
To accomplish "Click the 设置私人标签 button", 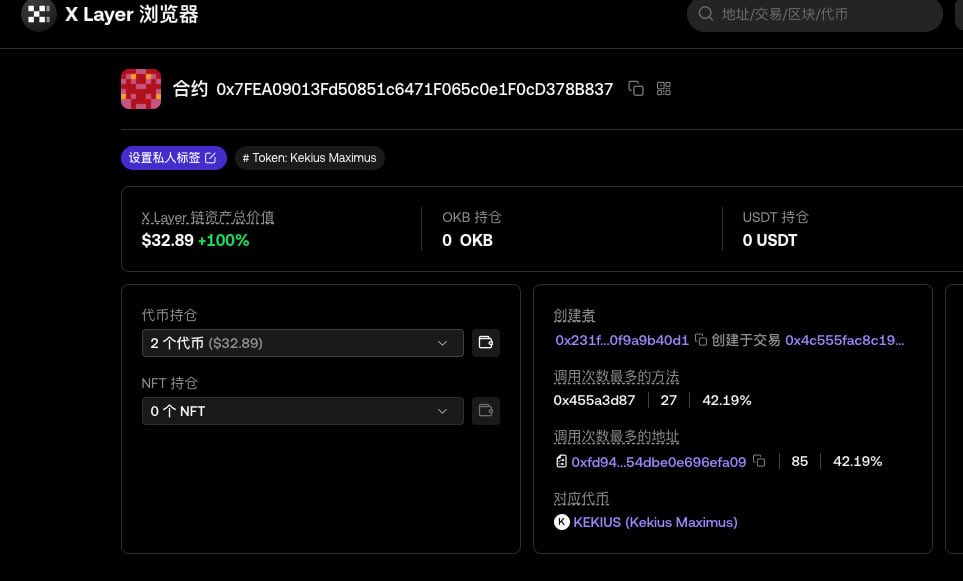I will pos(174,158).
